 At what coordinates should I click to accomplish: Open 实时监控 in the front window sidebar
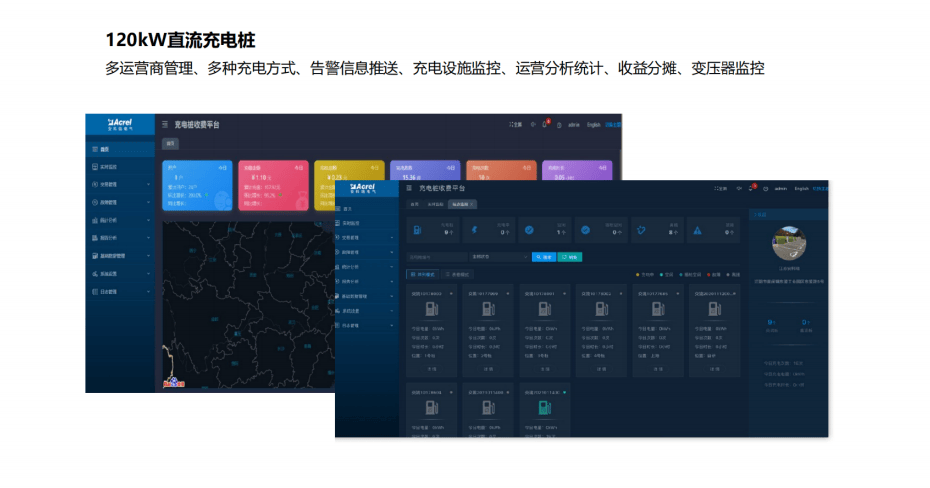367,224
